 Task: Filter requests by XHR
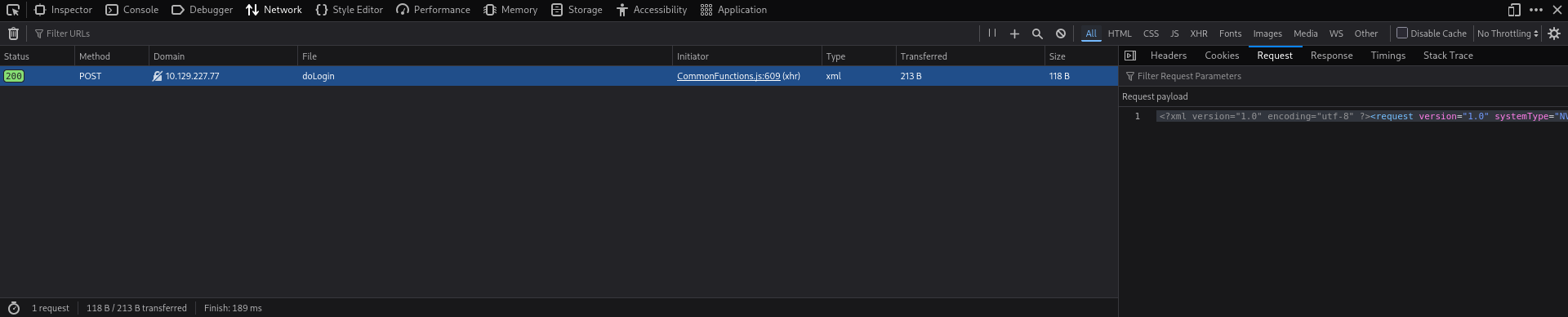(1199, 33)
